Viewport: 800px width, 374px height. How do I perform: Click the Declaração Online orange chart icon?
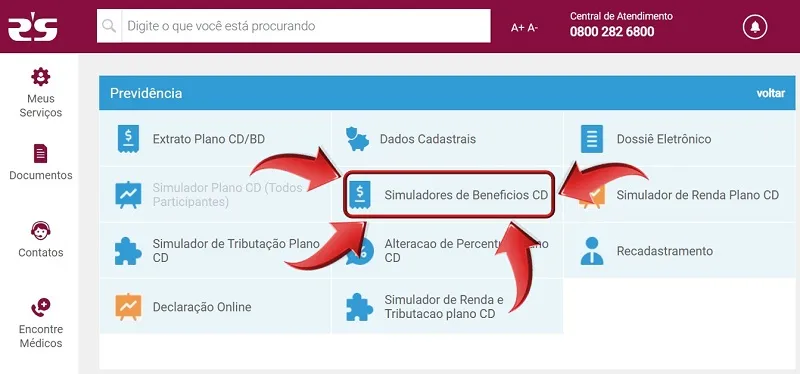click(x=128, y=307)
